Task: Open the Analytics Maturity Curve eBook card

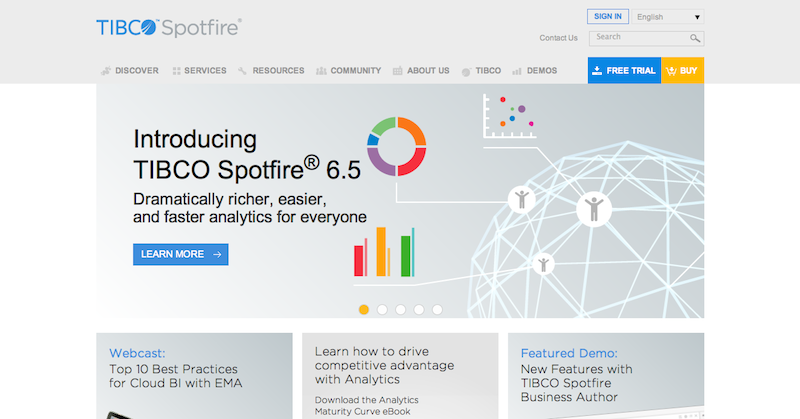Action: point(400,376)
